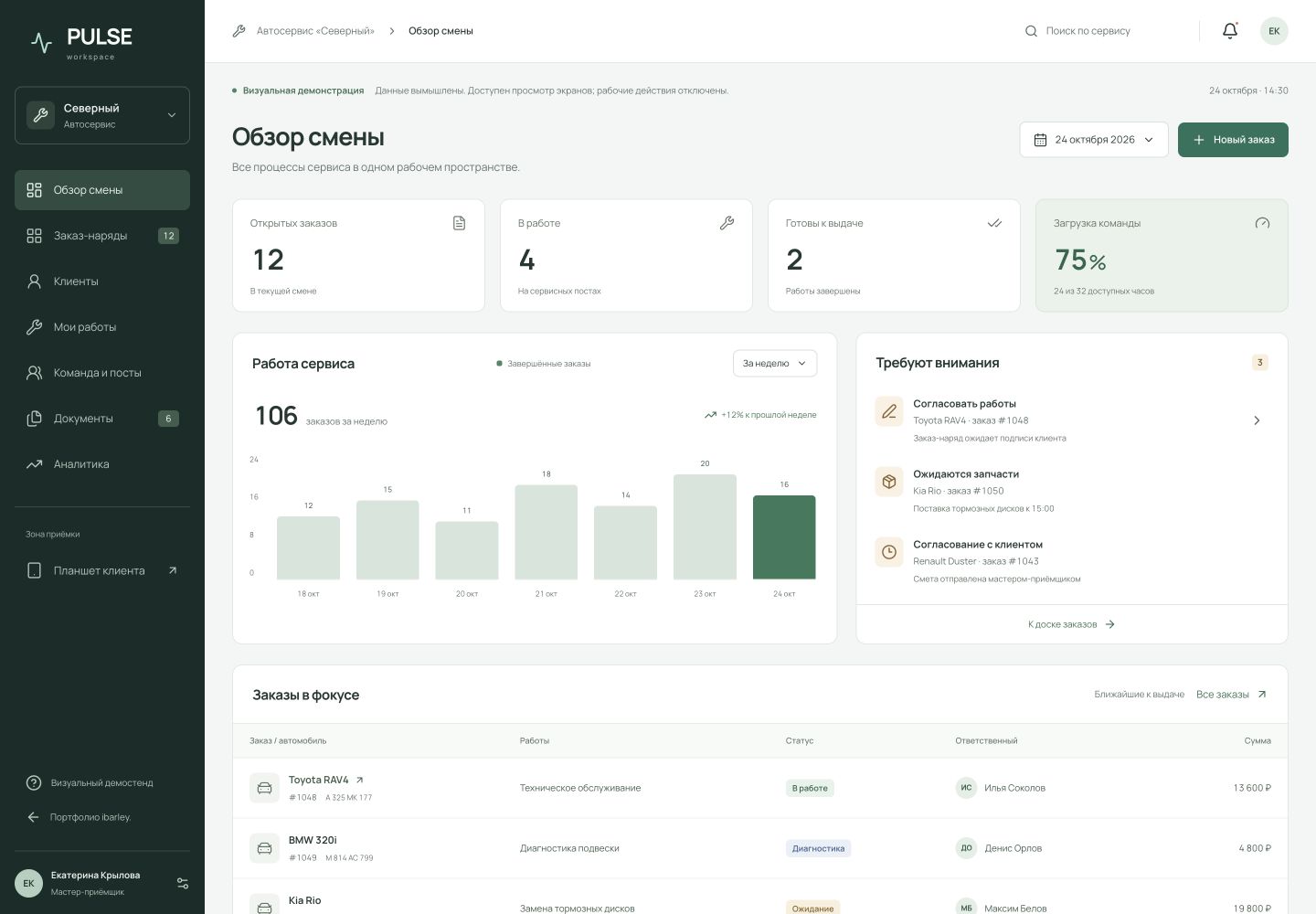Select Мои работы in sidebar
The image size is (1316, 914).
tap(102, 327)
